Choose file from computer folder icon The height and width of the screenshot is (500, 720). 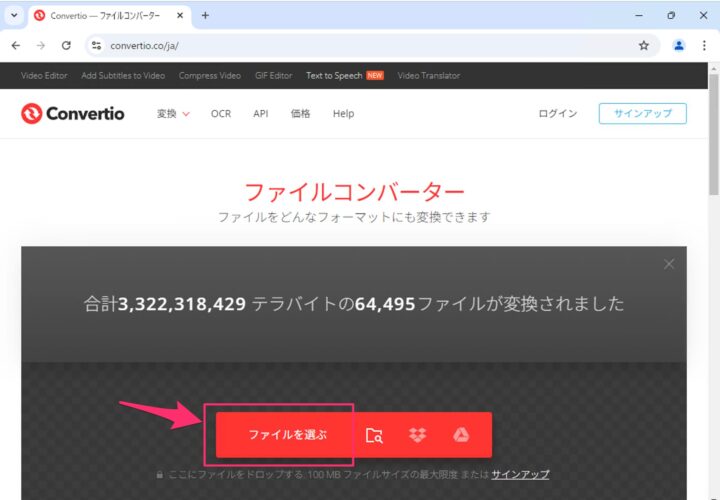tap(374, 435)
